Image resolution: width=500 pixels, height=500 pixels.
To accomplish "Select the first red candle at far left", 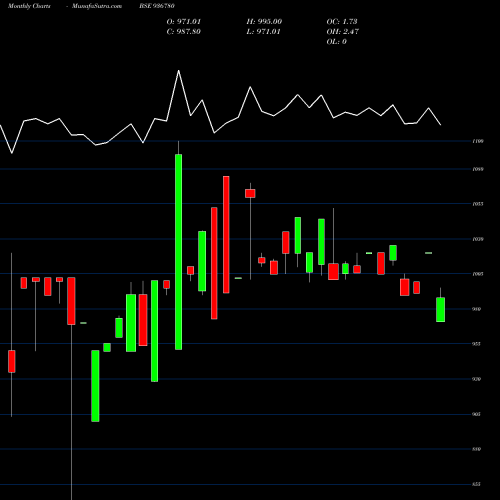I will coord(12,361).
